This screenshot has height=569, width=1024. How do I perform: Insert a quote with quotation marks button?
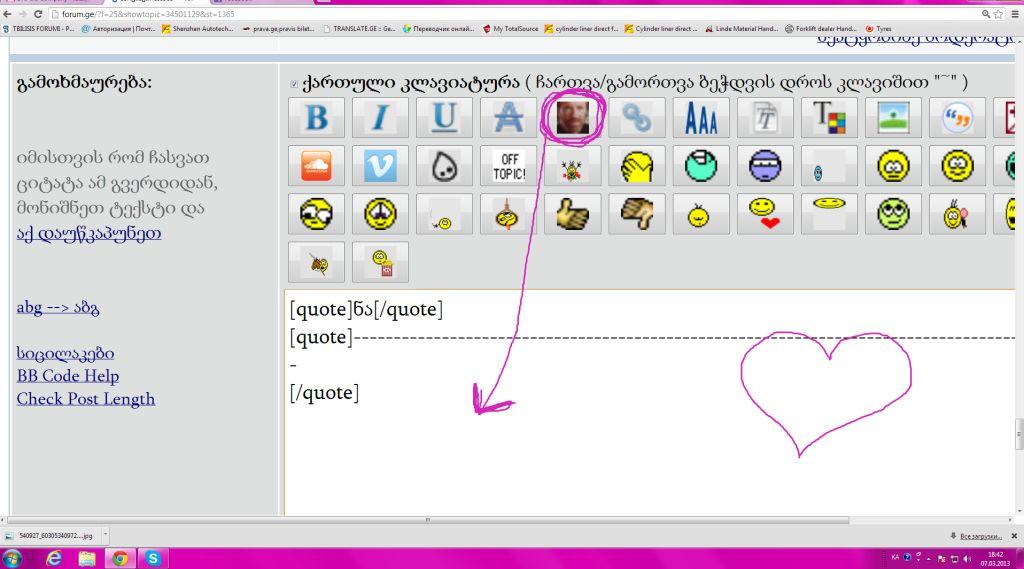coord(957,118)
